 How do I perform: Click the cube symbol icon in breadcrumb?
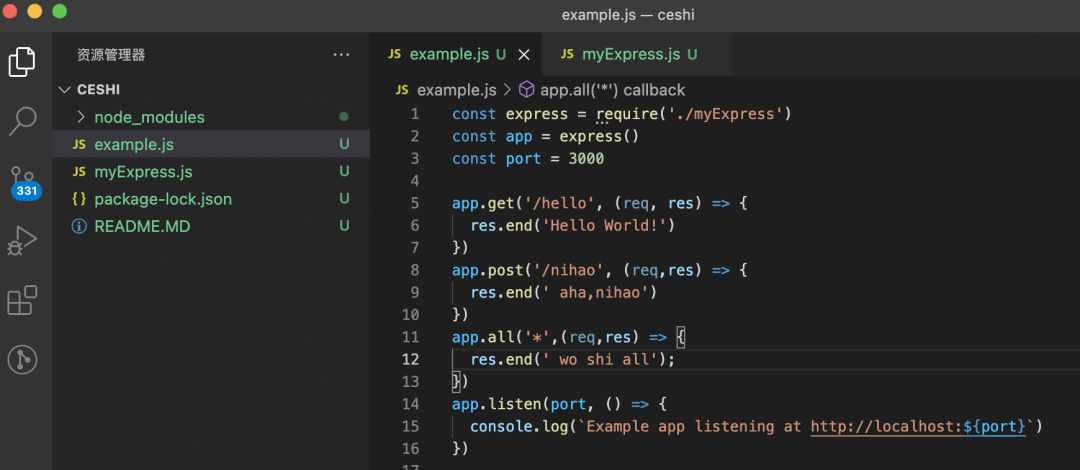pos(526,90)
